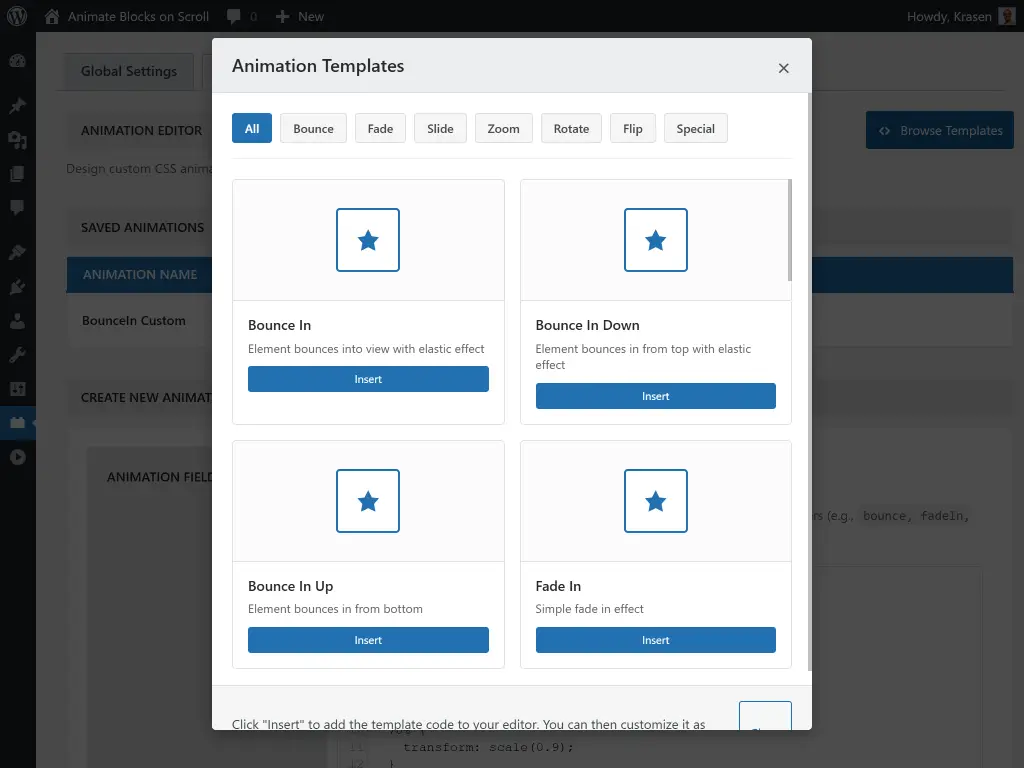Open the WordPress Dashboard icon in sidebar

pos(17,61)
